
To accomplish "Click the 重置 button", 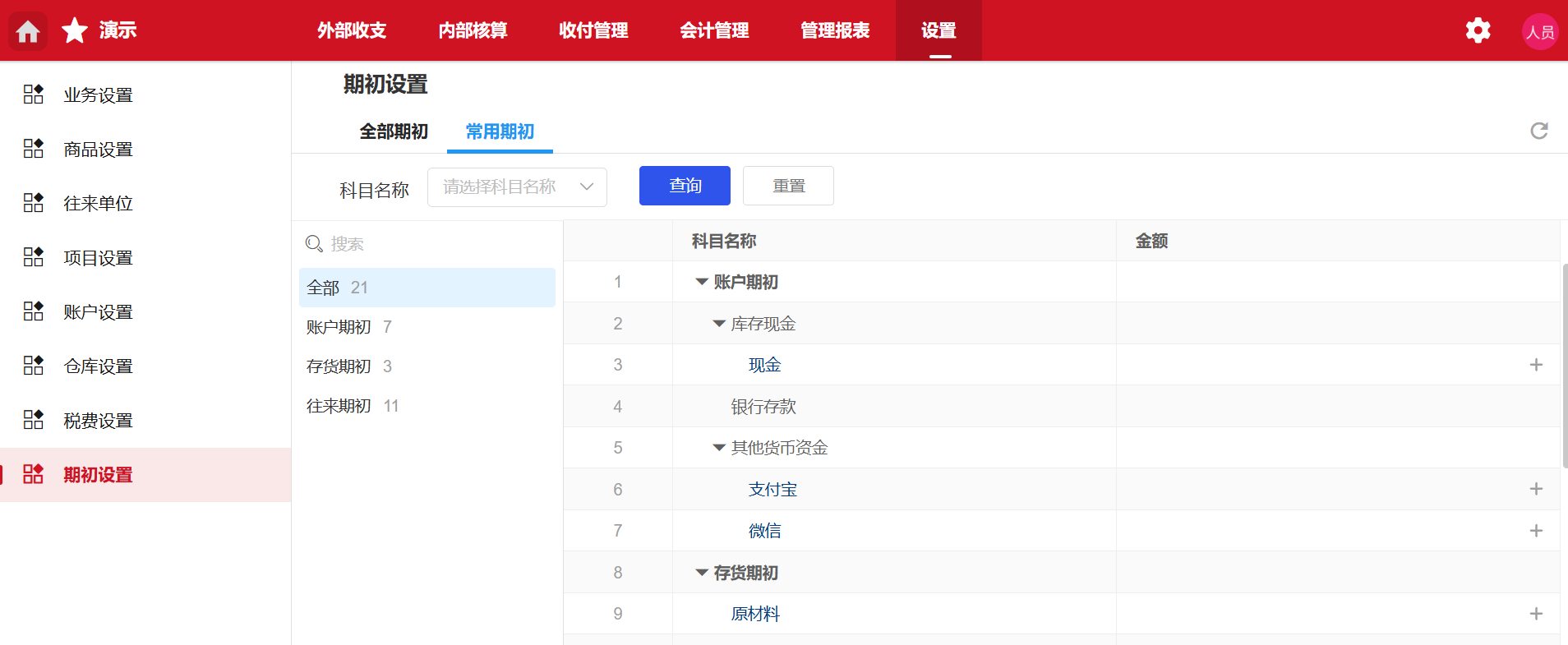I will coord(788,186).
